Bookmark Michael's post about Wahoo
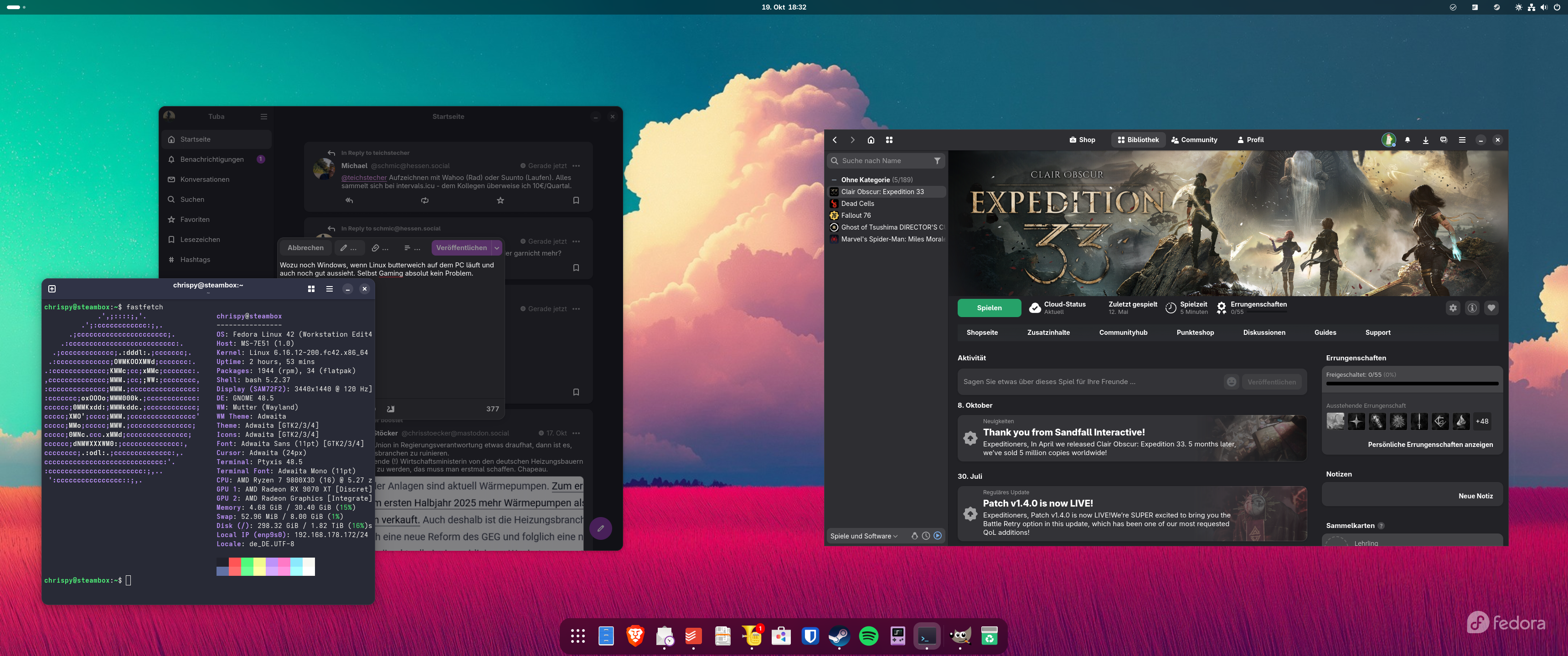The height and width of the screenshot is (656, 1568). click(x=576, y=200)
